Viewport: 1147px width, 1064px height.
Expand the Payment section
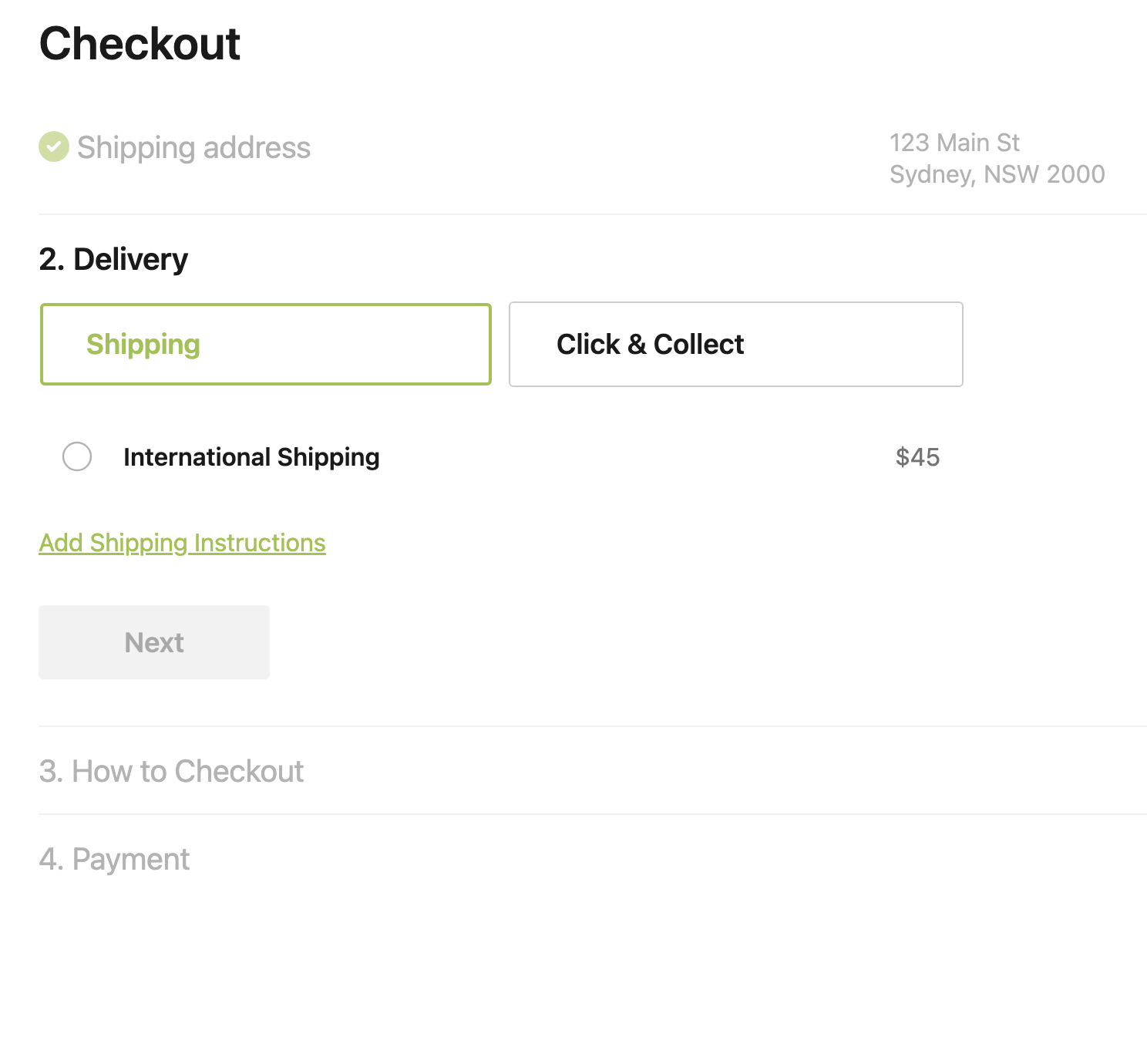(x=113, y=858)
